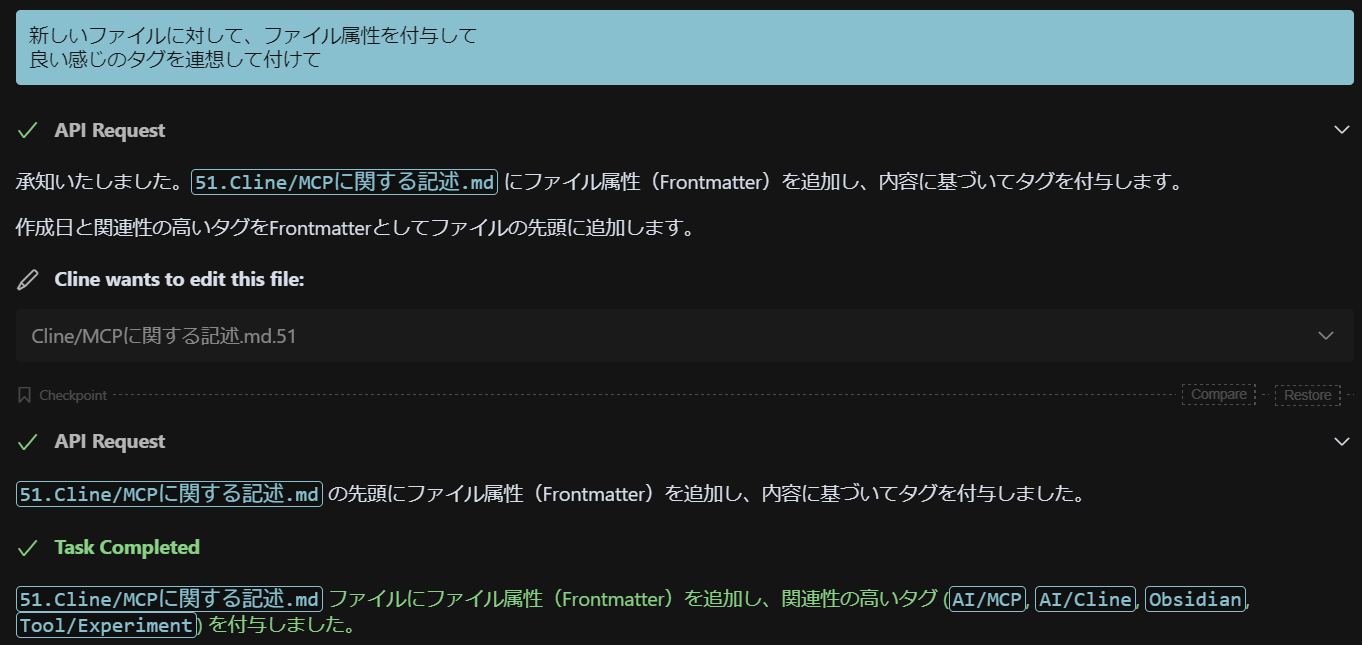This screenshot has height=645, width=1362.
Task: Click the Checkpoint bookmark icon
Action: point(25,395)
